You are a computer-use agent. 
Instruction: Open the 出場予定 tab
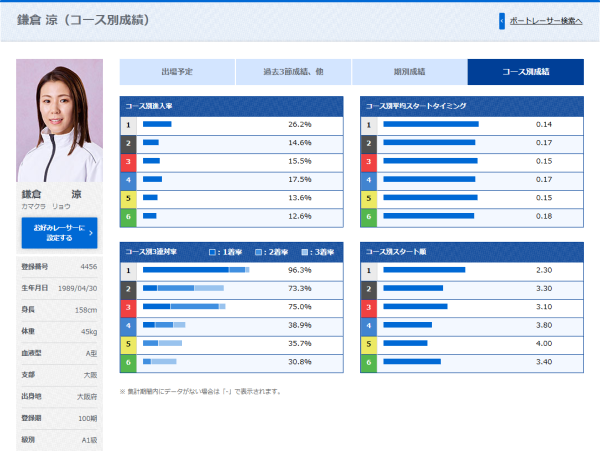tap(177, 72)
